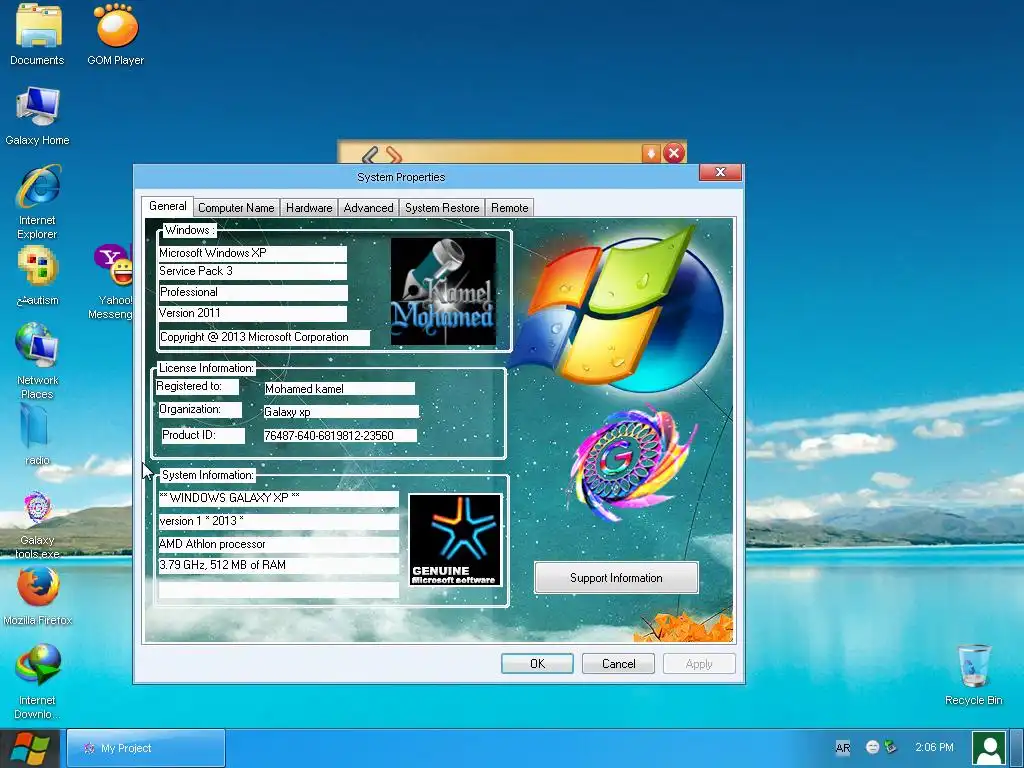The image size is (1024, 768).
Task: Click My Project taskbar button
Action: pos(146,748)
